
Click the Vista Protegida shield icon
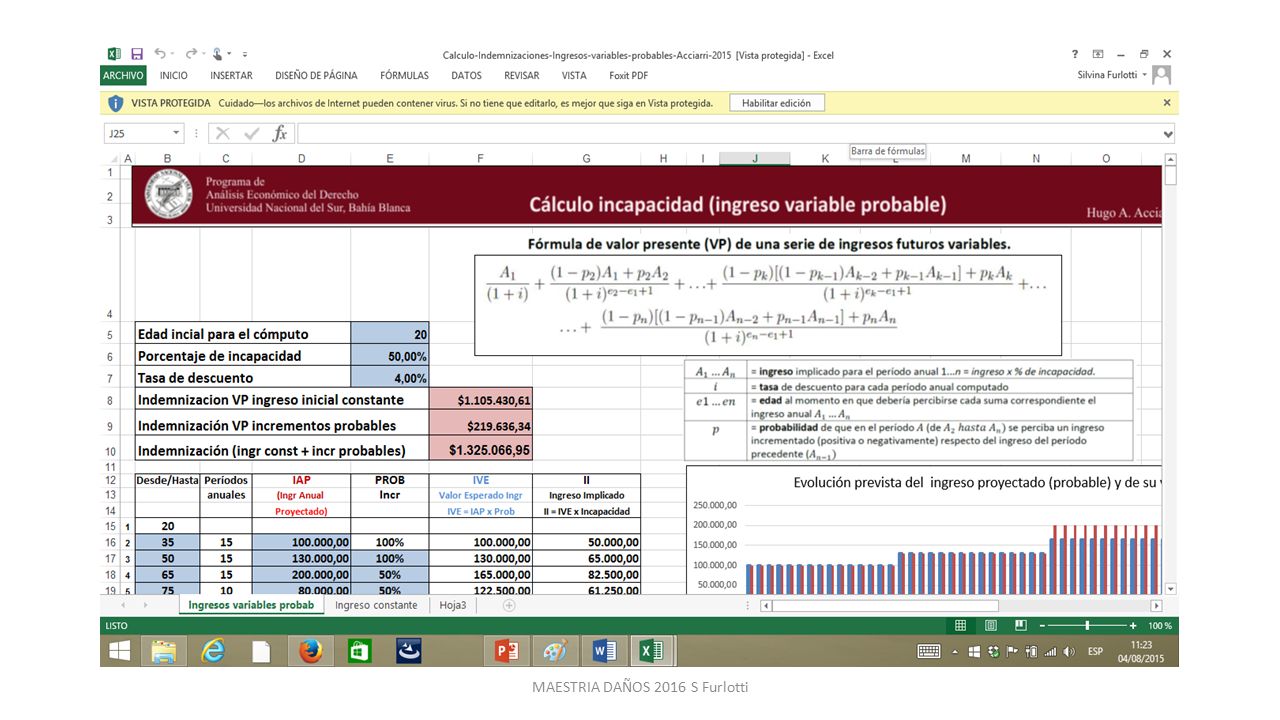pos(115,103)
